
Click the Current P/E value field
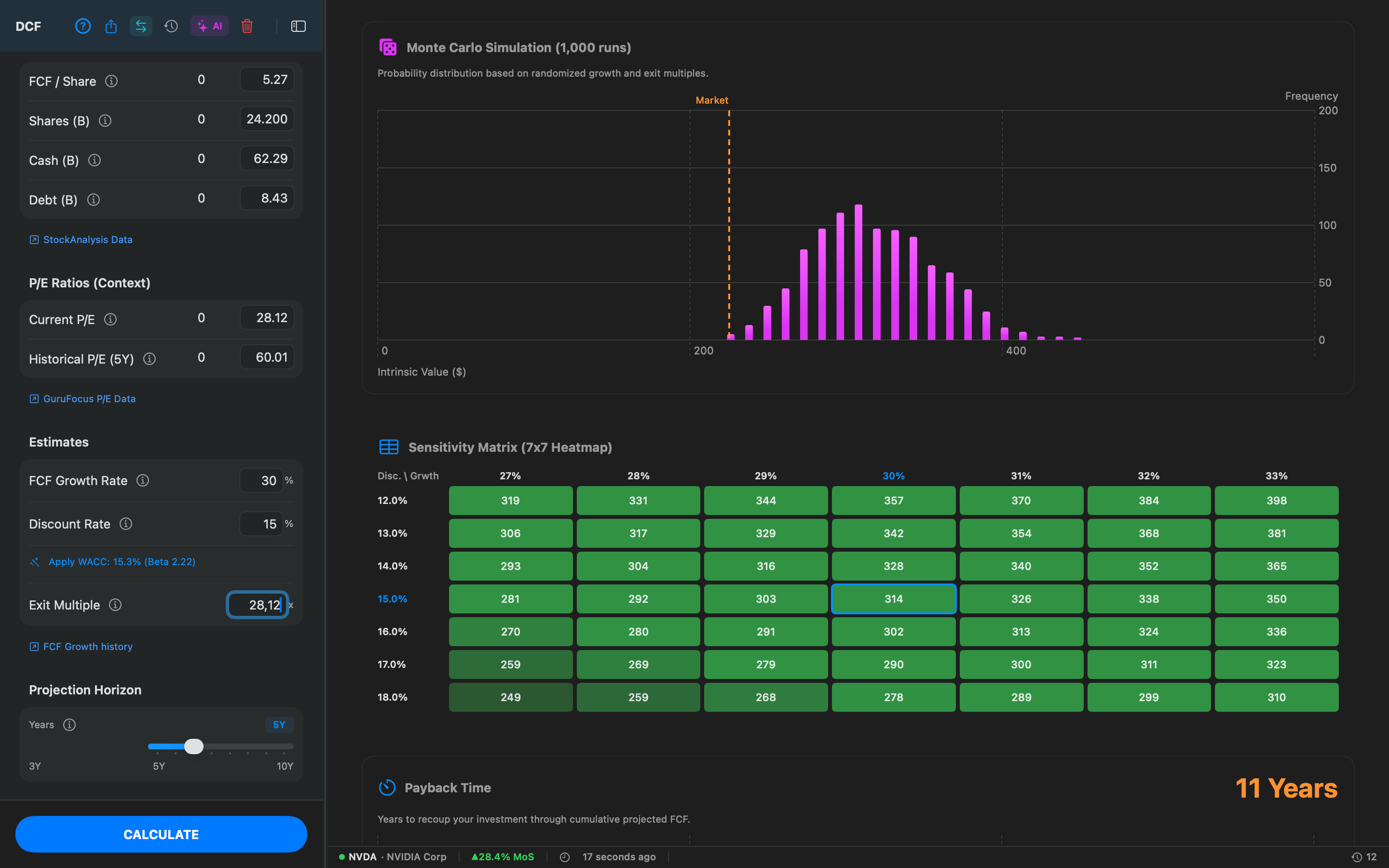pos(267,317)
